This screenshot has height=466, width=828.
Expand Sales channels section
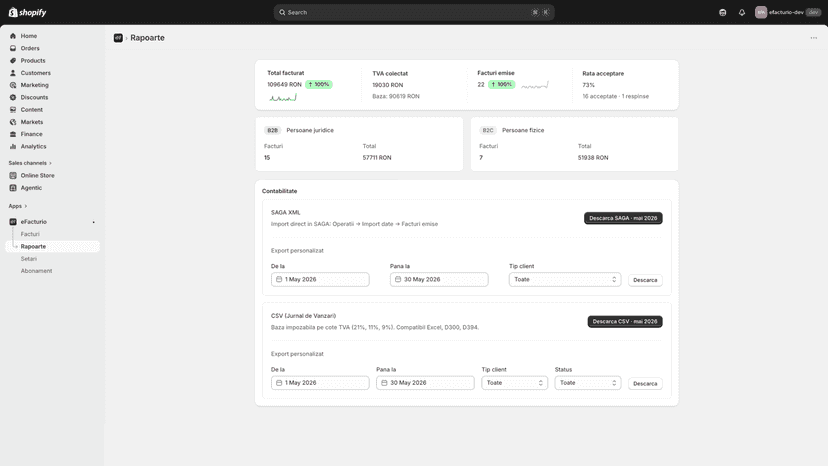pos(30,163)
